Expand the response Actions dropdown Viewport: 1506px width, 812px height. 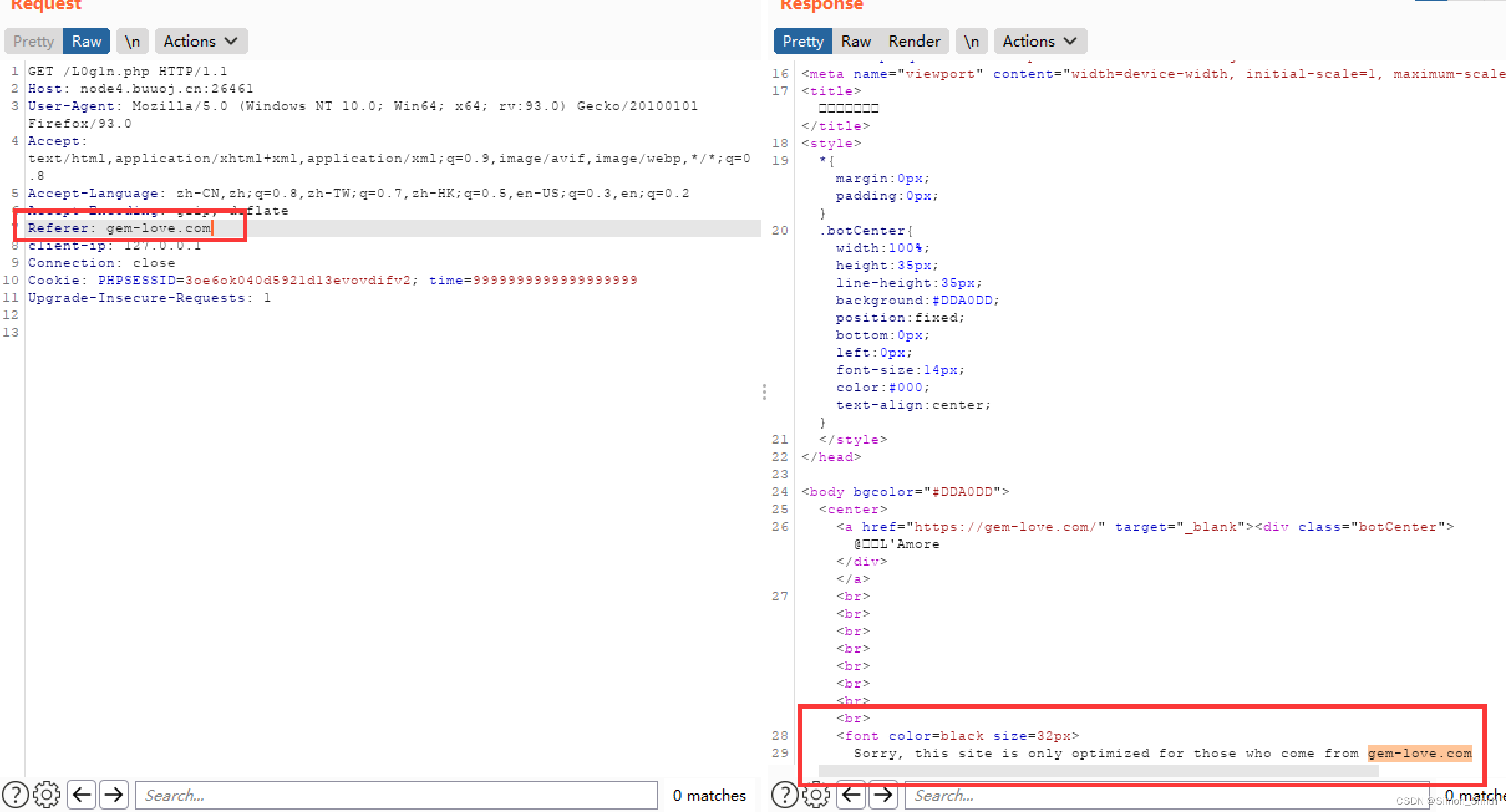coord(1040,42)
